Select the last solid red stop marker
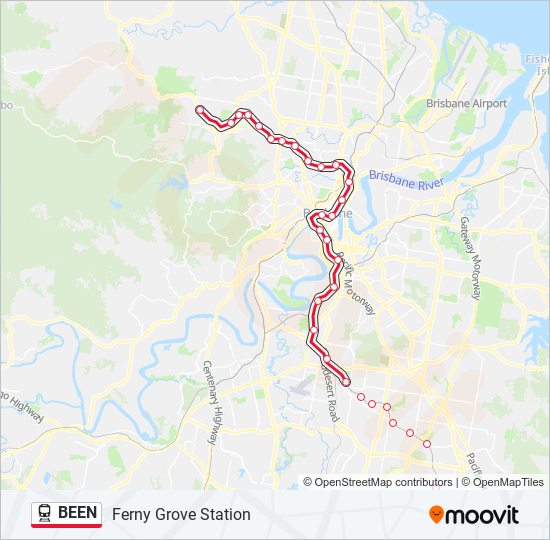The width and height of the screenshot is (550, 540). tap(346, 382)
